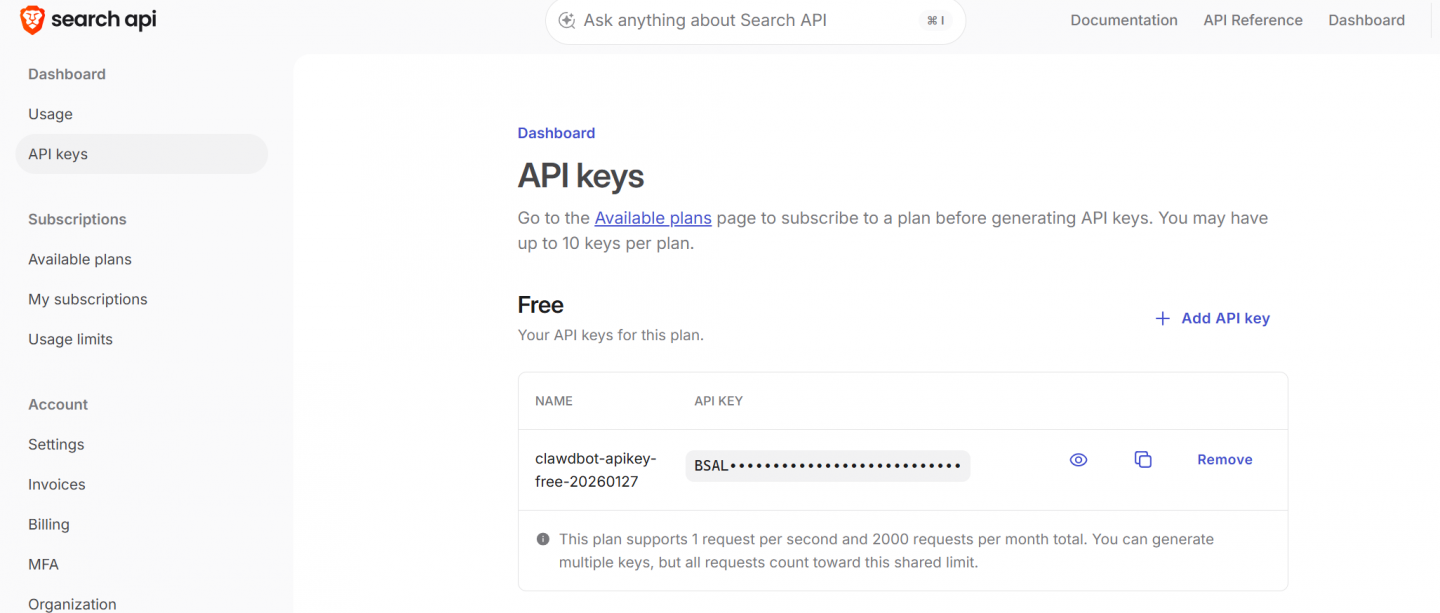
Task: Reveal the API key with eye icon
Action: click(1078, 460)
